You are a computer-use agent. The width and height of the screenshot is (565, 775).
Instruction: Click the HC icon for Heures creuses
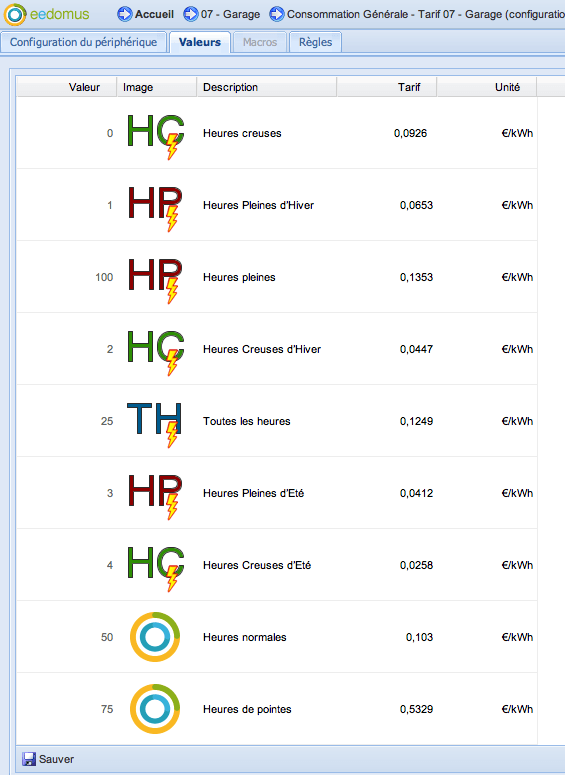coord(156,136)
